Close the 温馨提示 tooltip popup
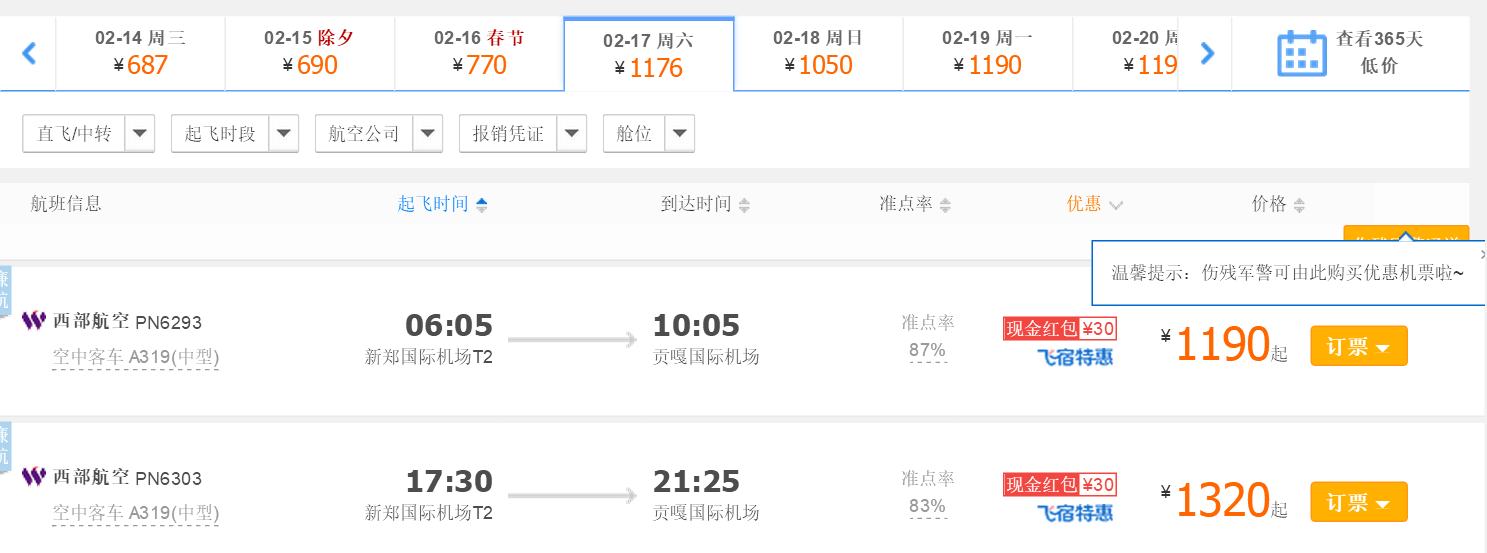The height and width of the screenshot is (553, 1487). coord(1482,254)
